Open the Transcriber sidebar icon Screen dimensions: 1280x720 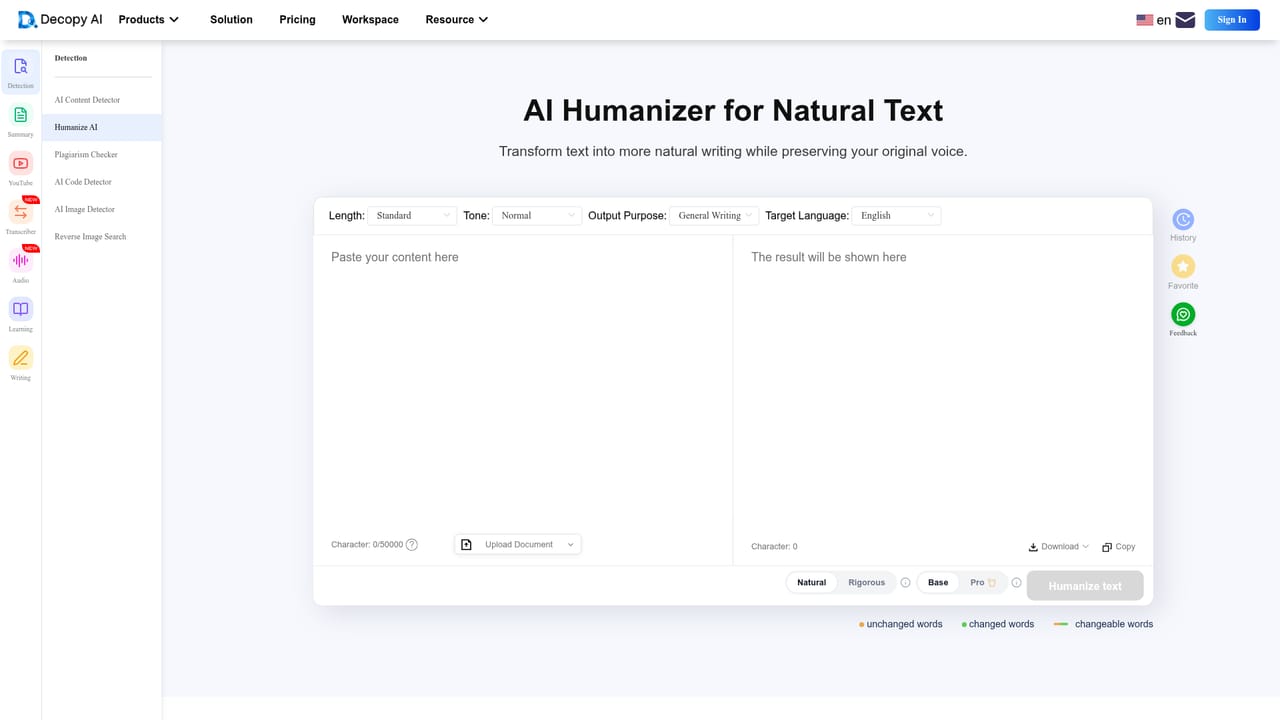click(x=21, y=212)
